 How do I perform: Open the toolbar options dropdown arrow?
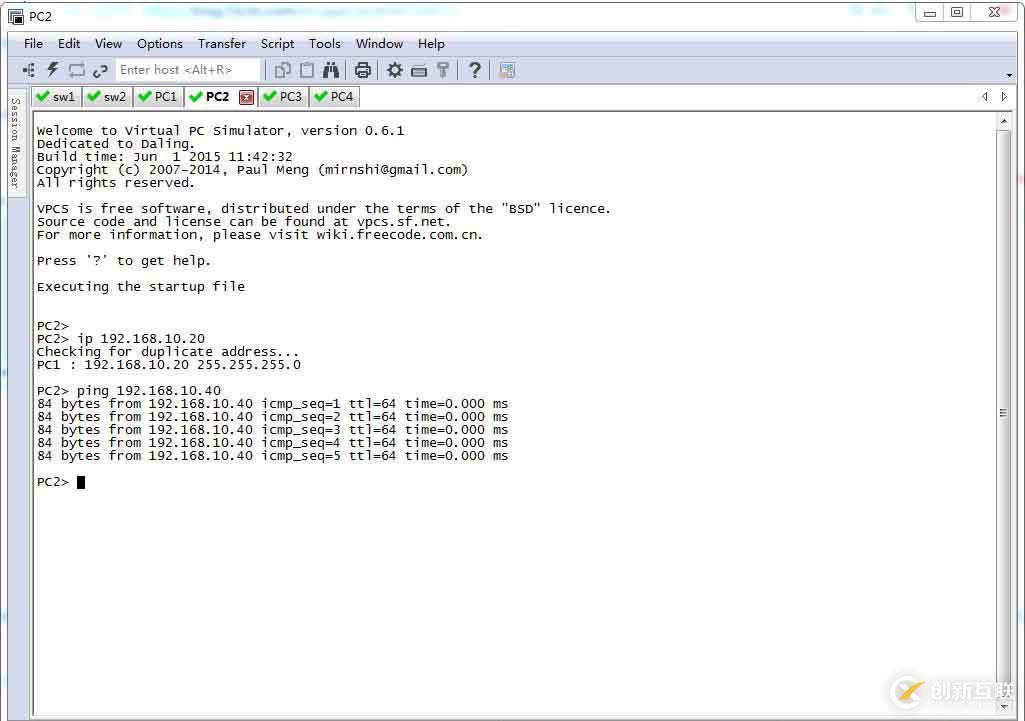pyautogui.click(x=1009, y=75)
